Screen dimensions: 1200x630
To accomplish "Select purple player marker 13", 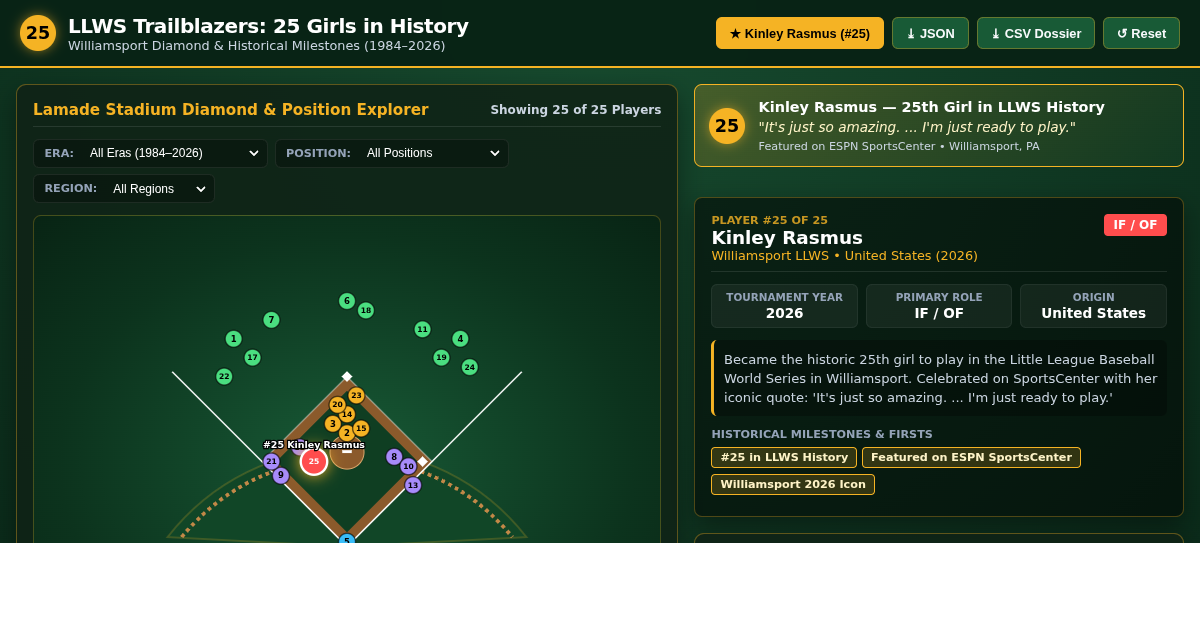I will pos(413,485).
